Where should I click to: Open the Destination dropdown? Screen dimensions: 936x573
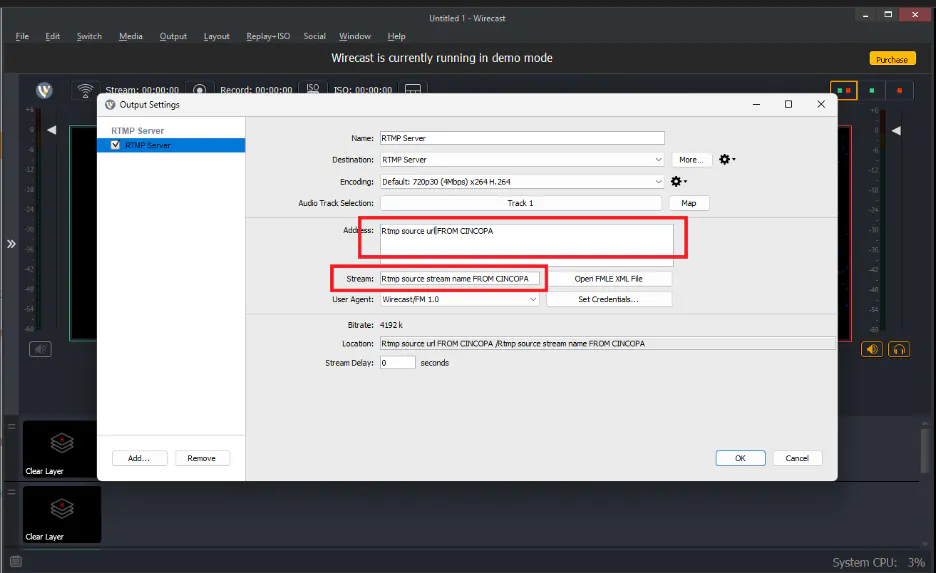click(x=522, y=159)
